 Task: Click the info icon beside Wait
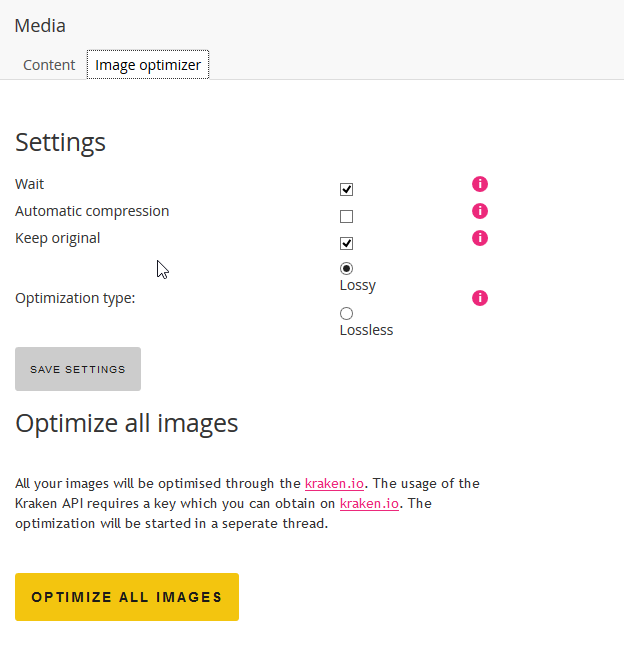[x=480, y=184]
